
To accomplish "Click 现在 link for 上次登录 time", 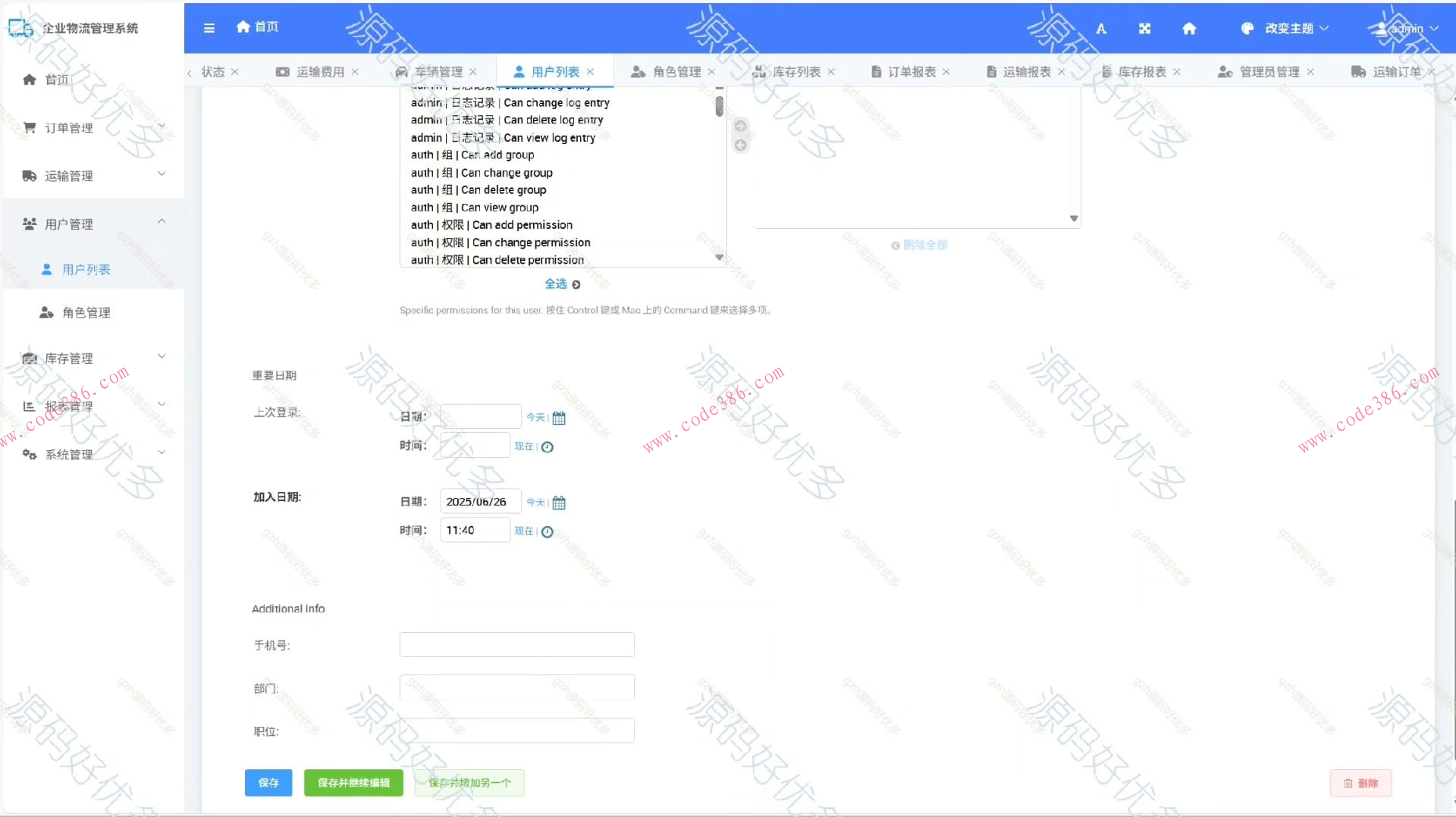I will (x=524, y=446).
